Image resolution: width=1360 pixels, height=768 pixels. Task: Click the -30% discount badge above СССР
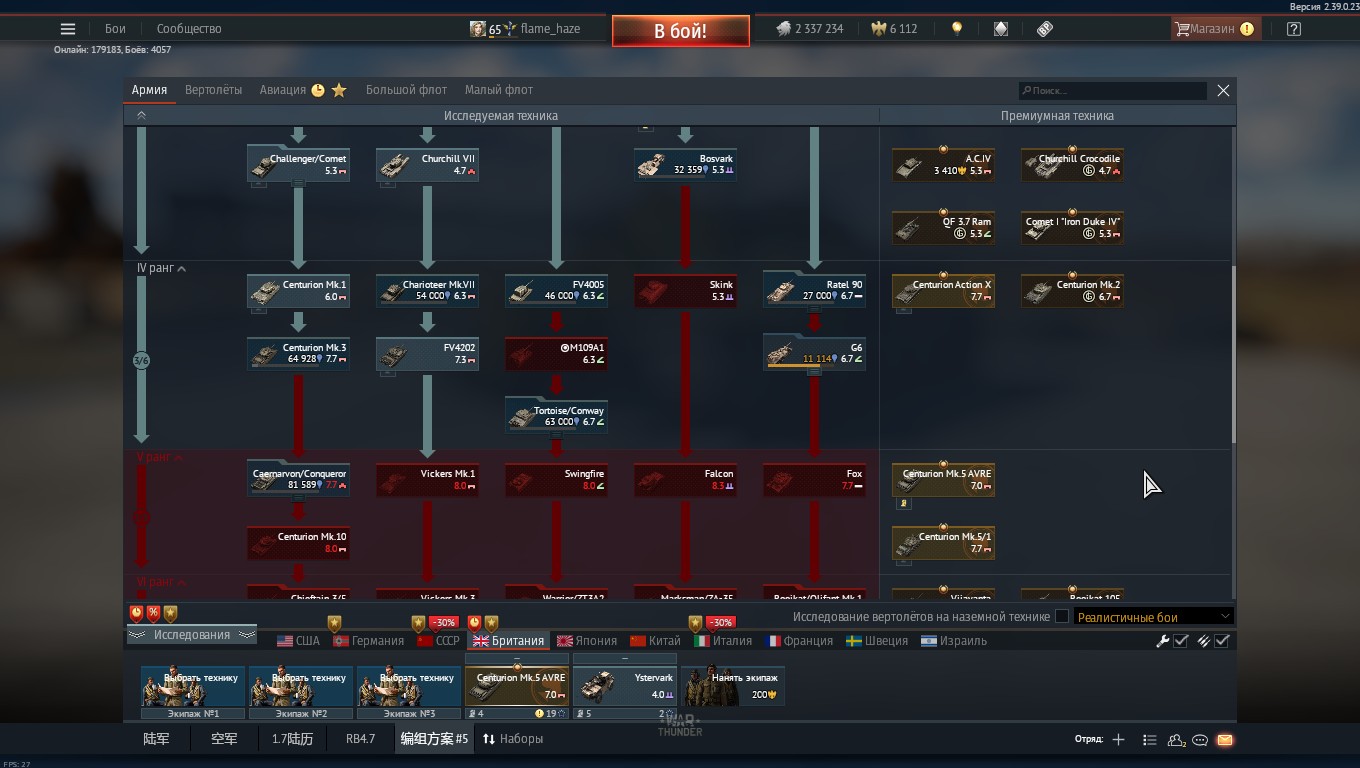[443, 622]
